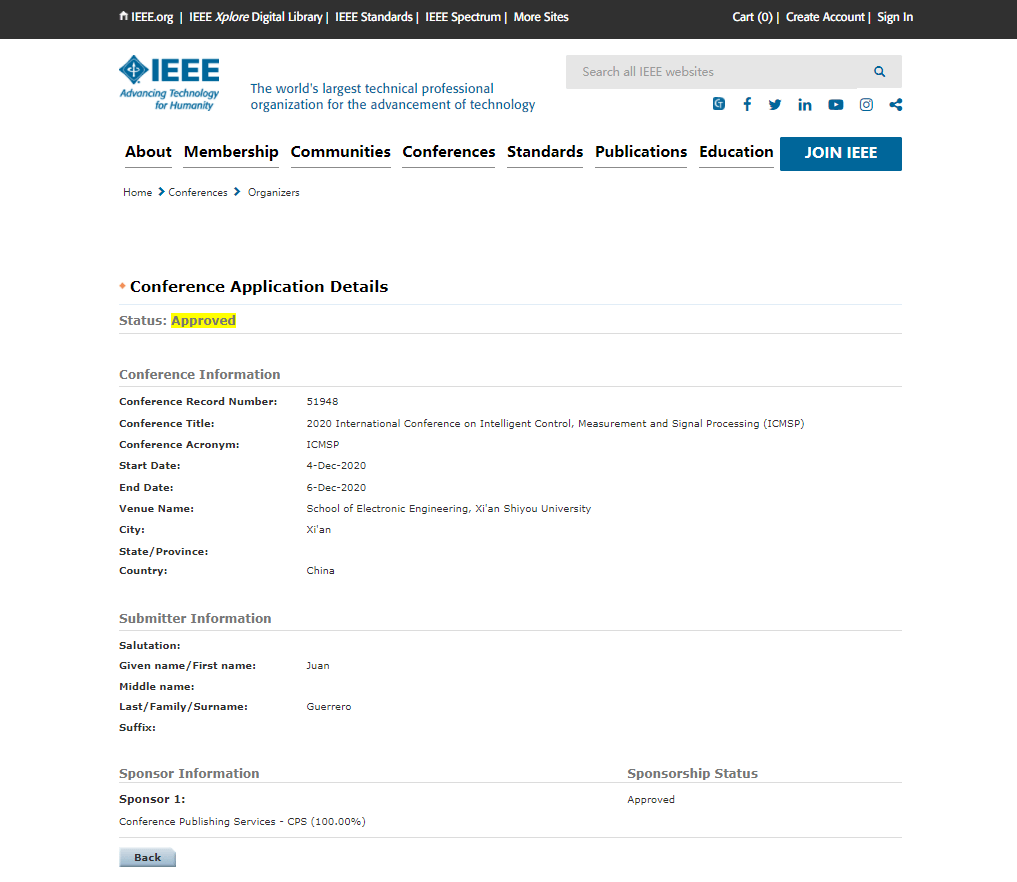Click the share icon

click(x=896, y=104)
